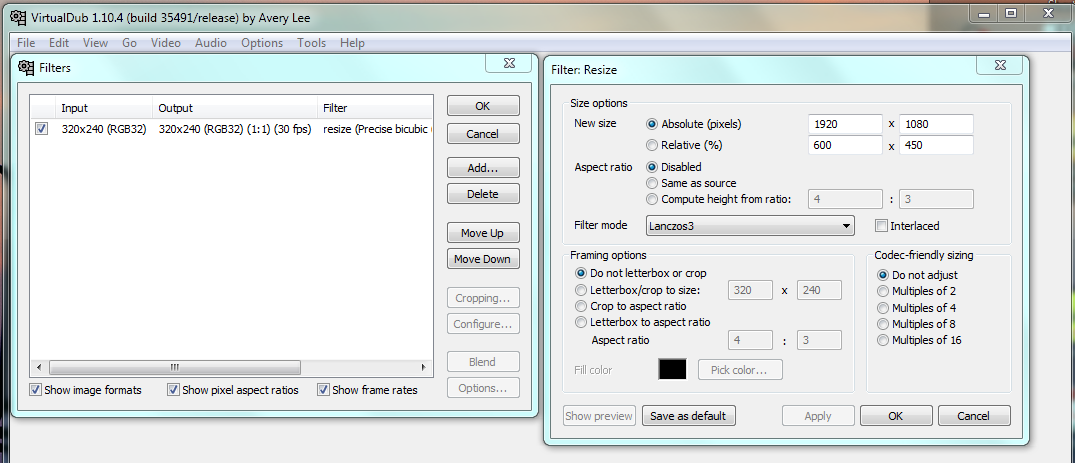Toggle Show image formats checkbox
This screenshot has width=1075, height=463.
pos(36,390)
